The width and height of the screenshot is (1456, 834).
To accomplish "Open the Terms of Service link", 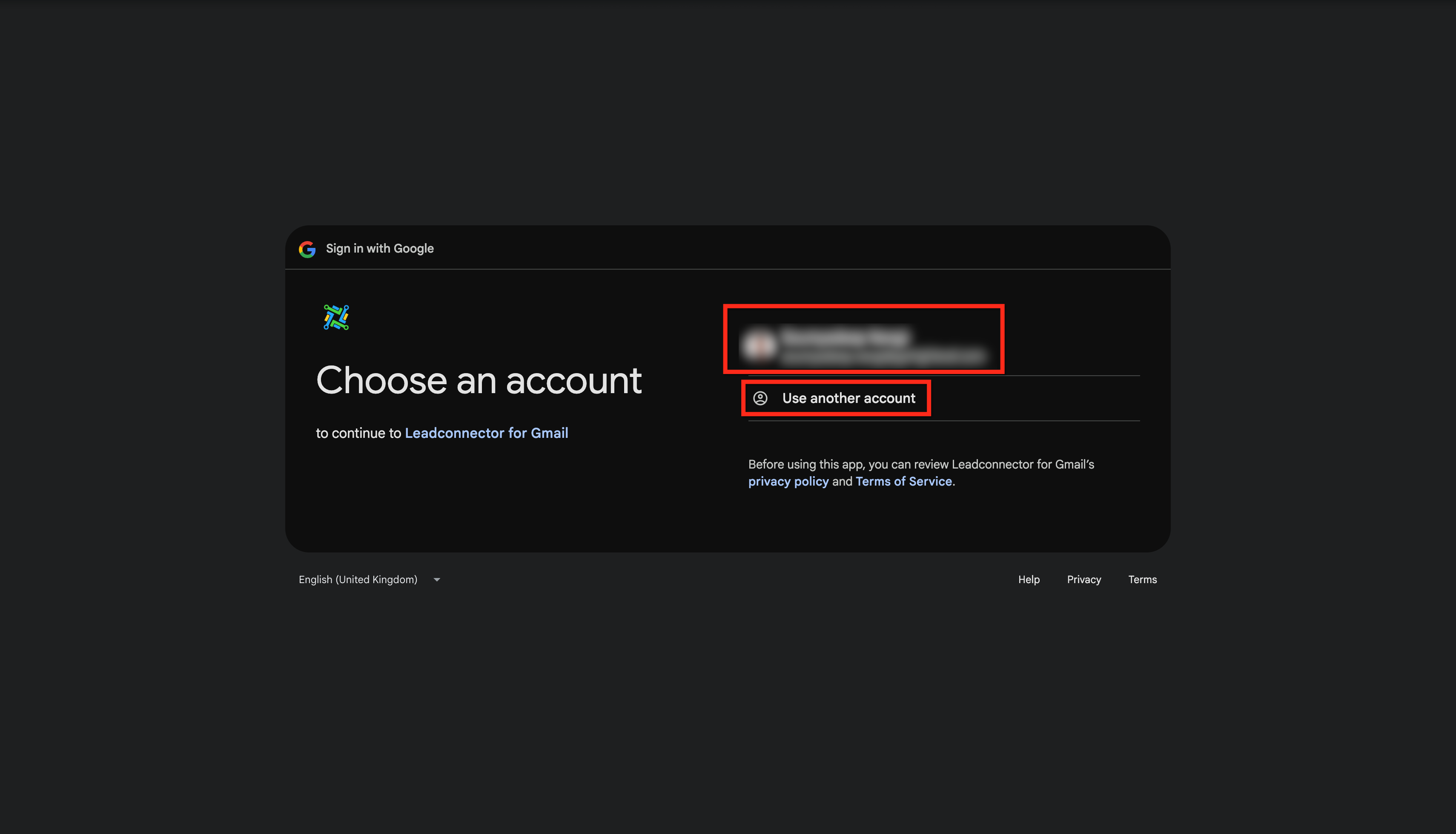I will [x=904, y=482].
